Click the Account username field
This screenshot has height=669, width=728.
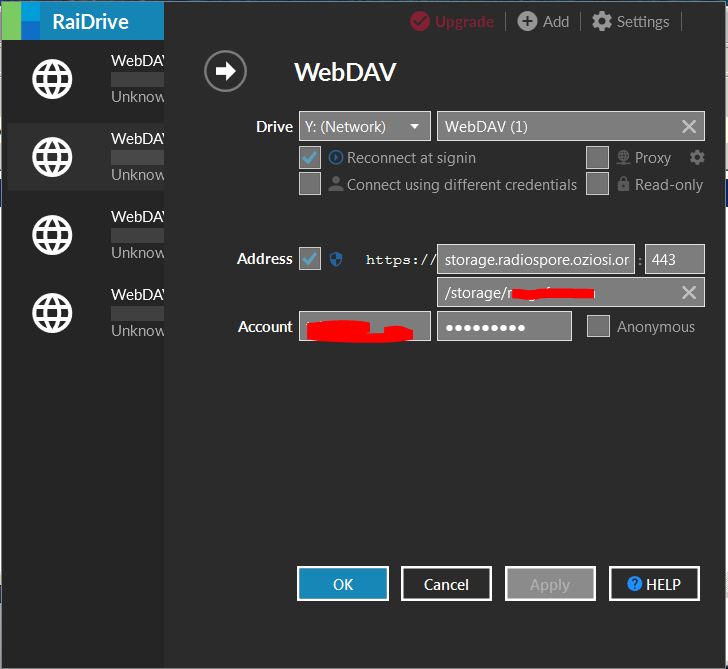point(364,326)
